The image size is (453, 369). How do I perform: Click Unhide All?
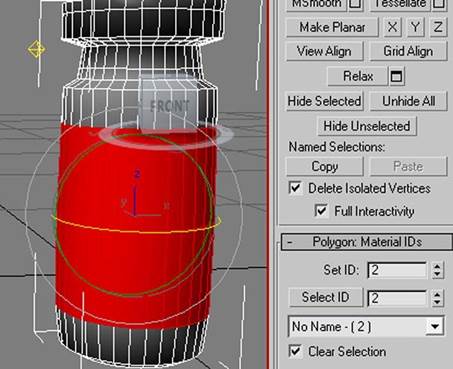coord(408,101)
